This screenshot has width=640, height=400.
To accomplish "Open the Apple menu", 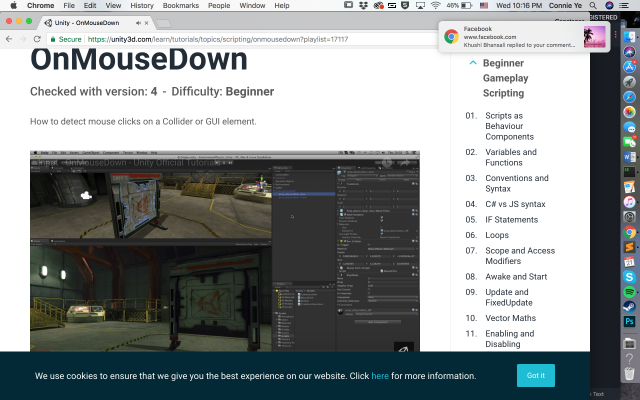I will (x=13, y=5).
